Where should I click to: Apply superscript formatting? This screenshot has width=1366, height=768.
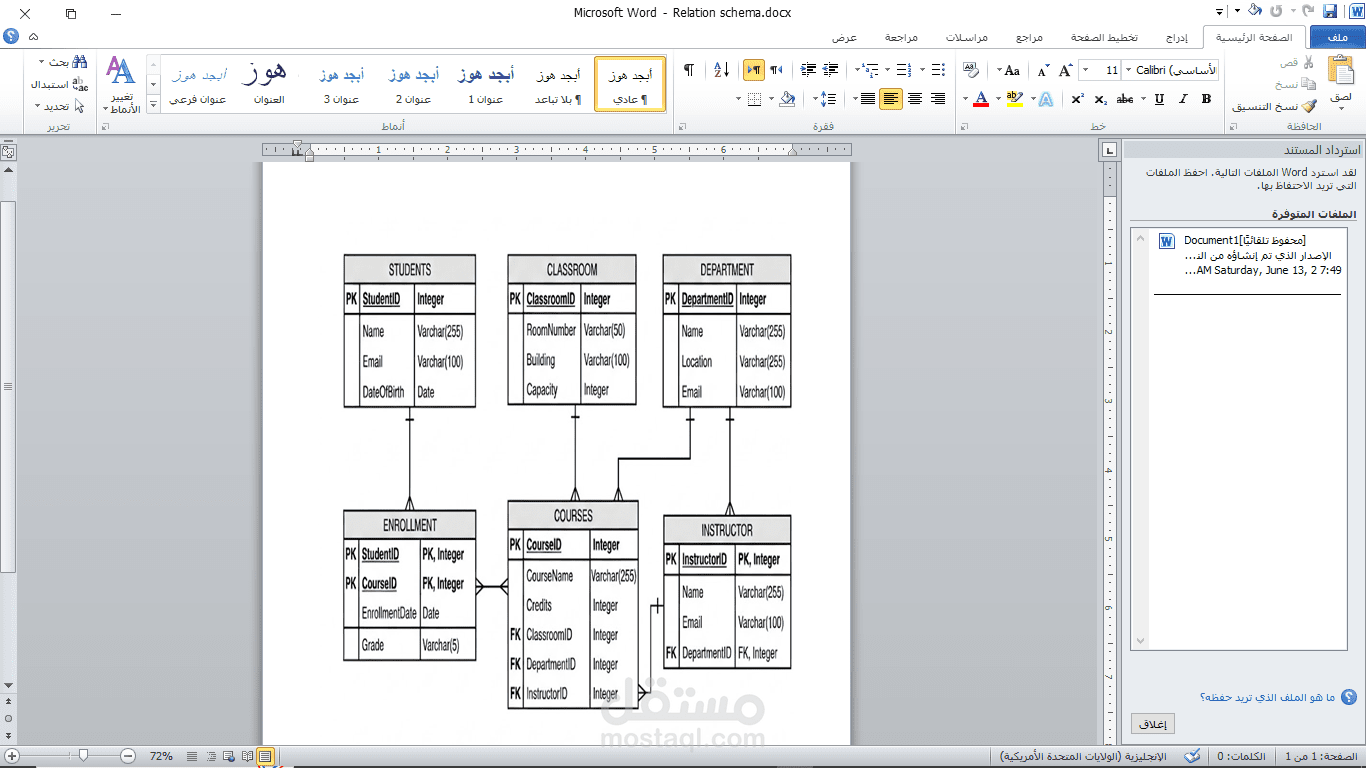1077,99
